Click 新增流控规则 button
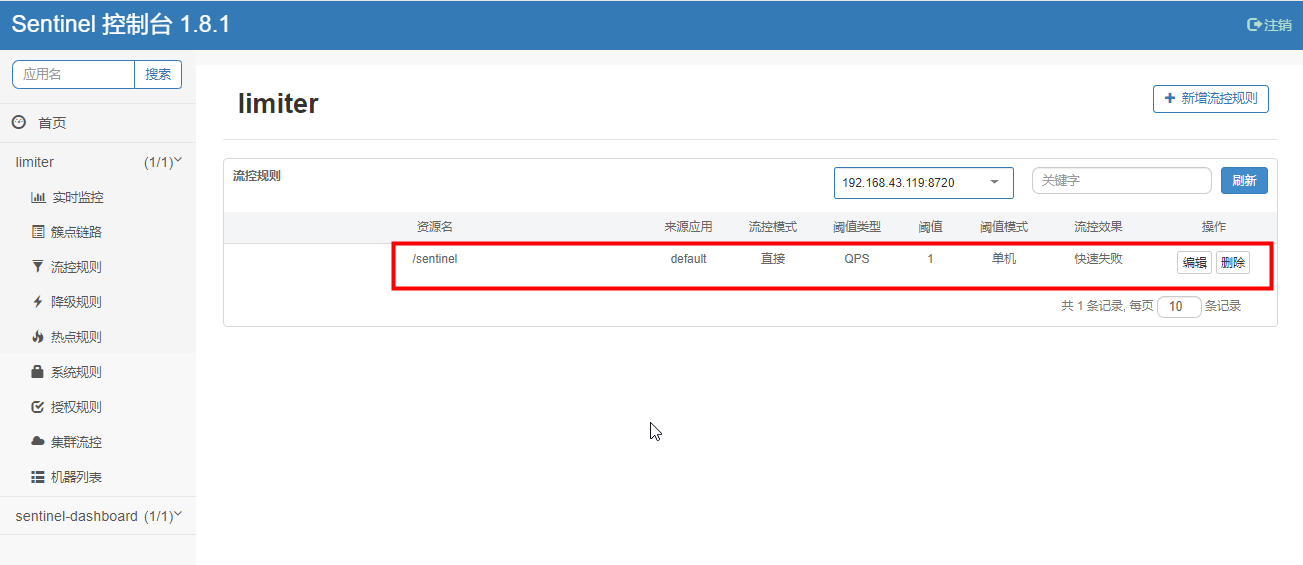 (x=1211, y=99)
